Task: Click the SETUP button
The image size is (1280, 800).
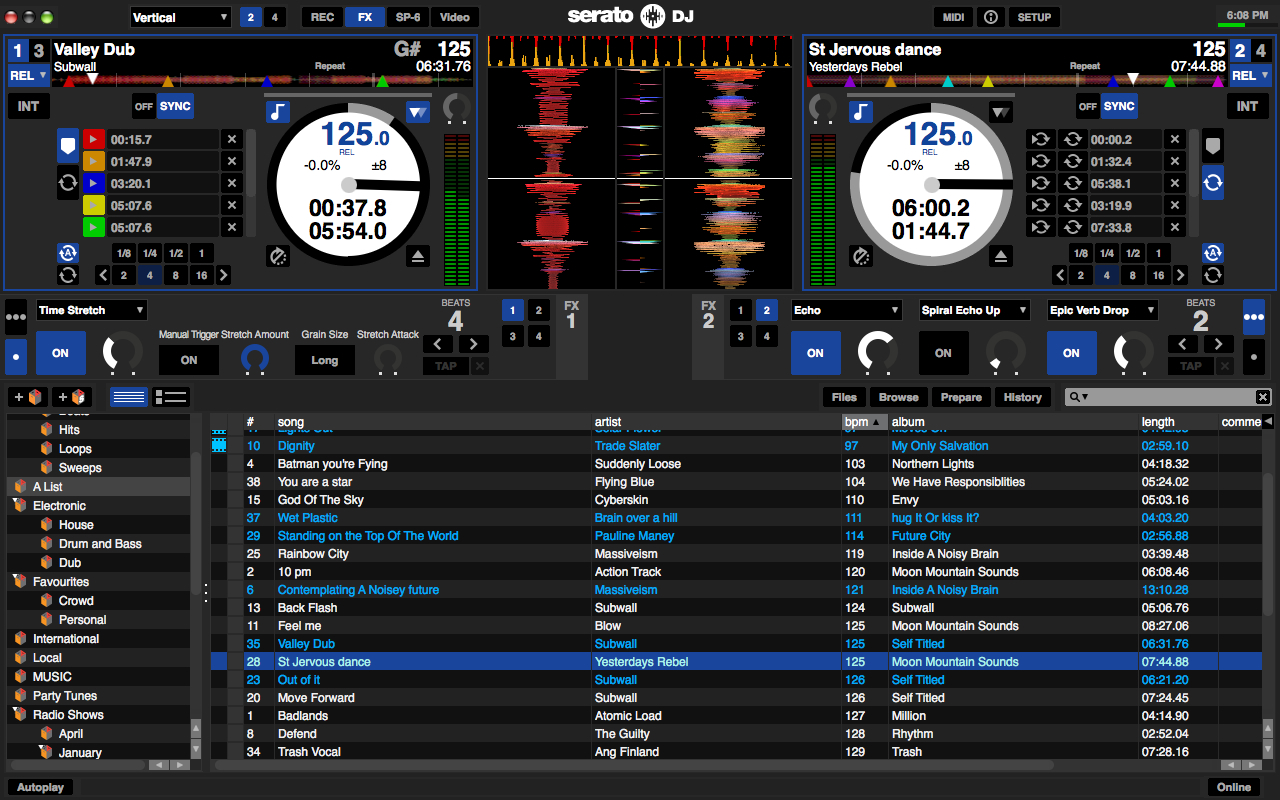Action: coord(1034,17)
